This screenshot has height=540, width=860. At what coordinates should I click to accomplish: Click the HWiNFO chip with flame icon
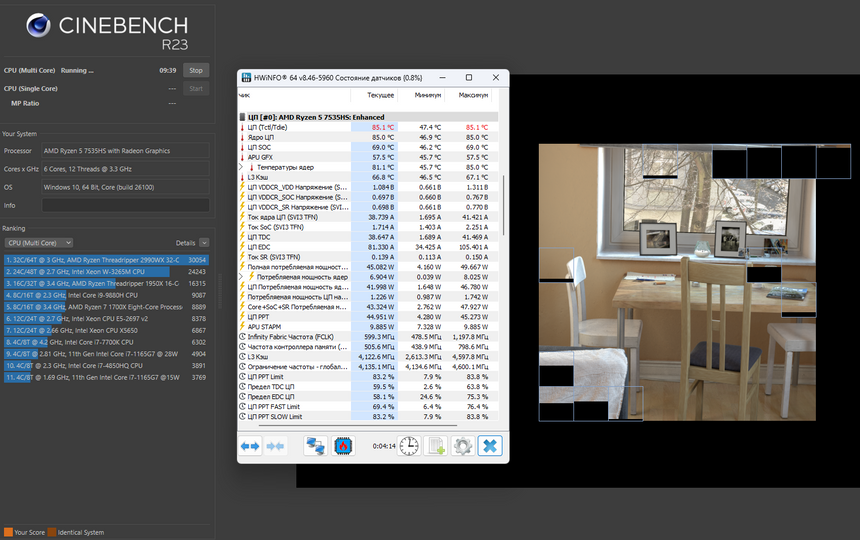tap(343, 446)
